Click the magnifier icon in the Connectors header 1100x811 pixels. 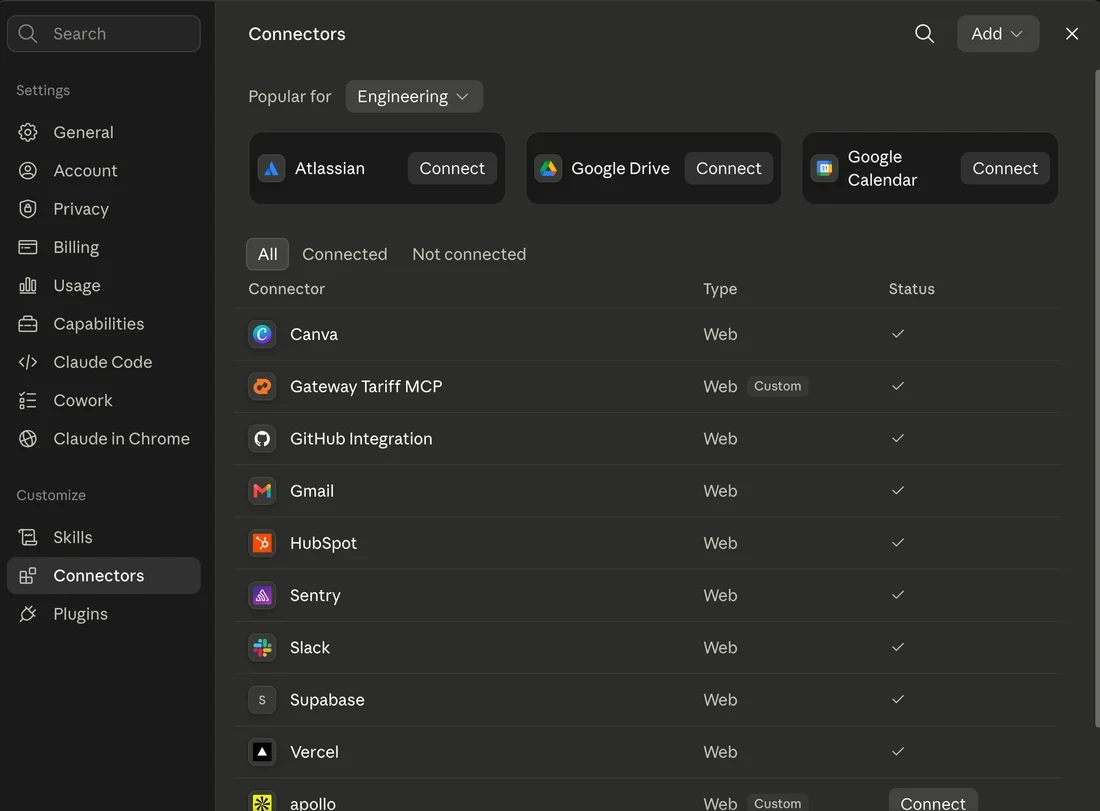point(924,34)
